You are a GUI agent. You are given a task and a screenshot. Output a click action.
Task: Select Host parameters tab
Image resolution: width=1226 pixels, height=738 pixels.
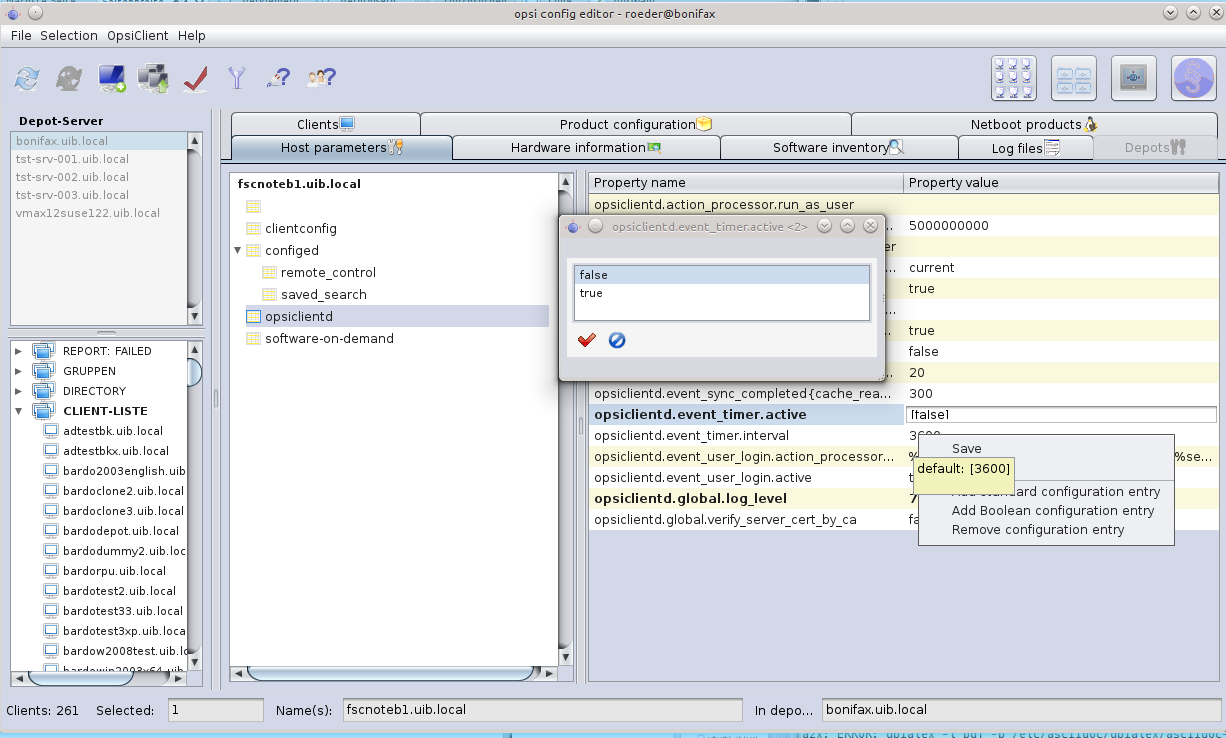pos(341,148)
